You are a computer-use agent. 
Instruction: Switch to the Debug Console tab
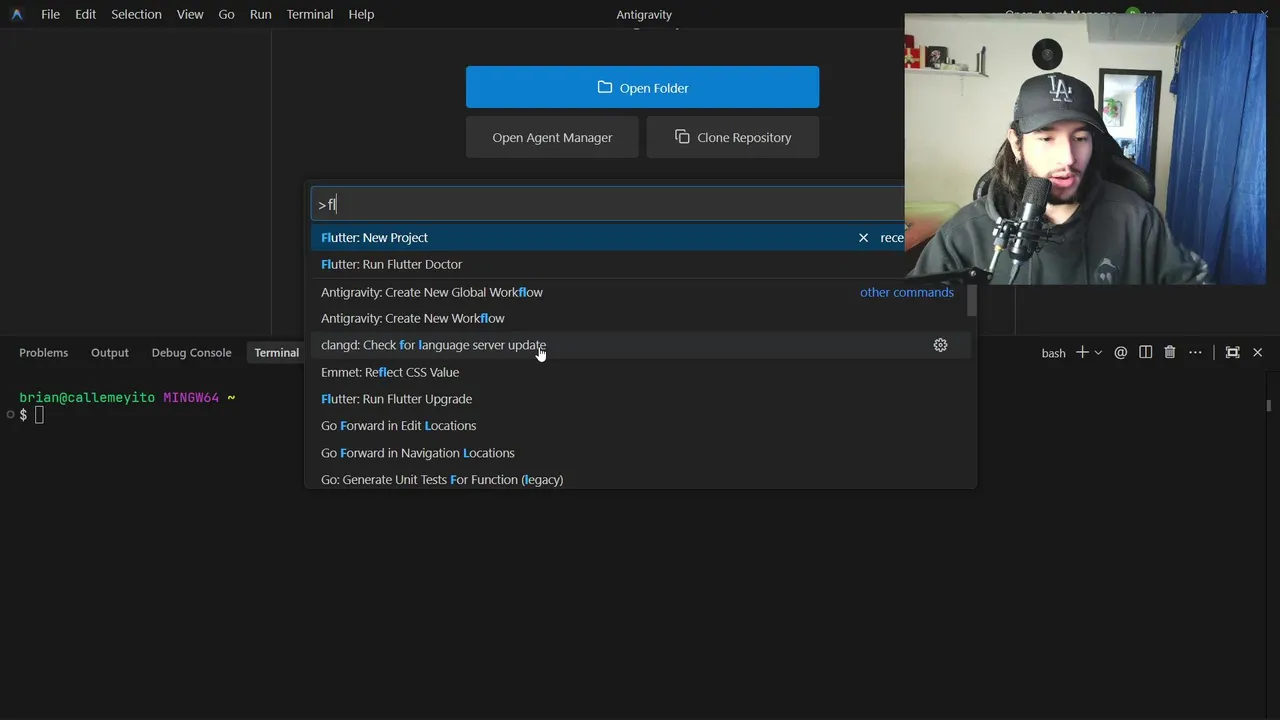191,353
